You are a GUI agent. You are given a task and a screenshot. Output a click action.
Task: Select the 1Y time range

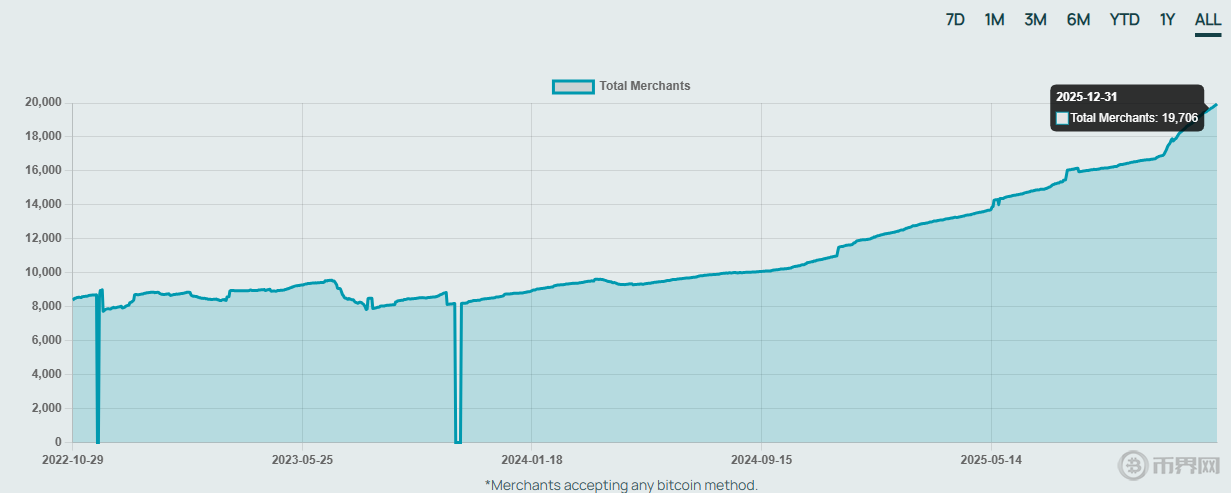click(x=1167, y=20)
